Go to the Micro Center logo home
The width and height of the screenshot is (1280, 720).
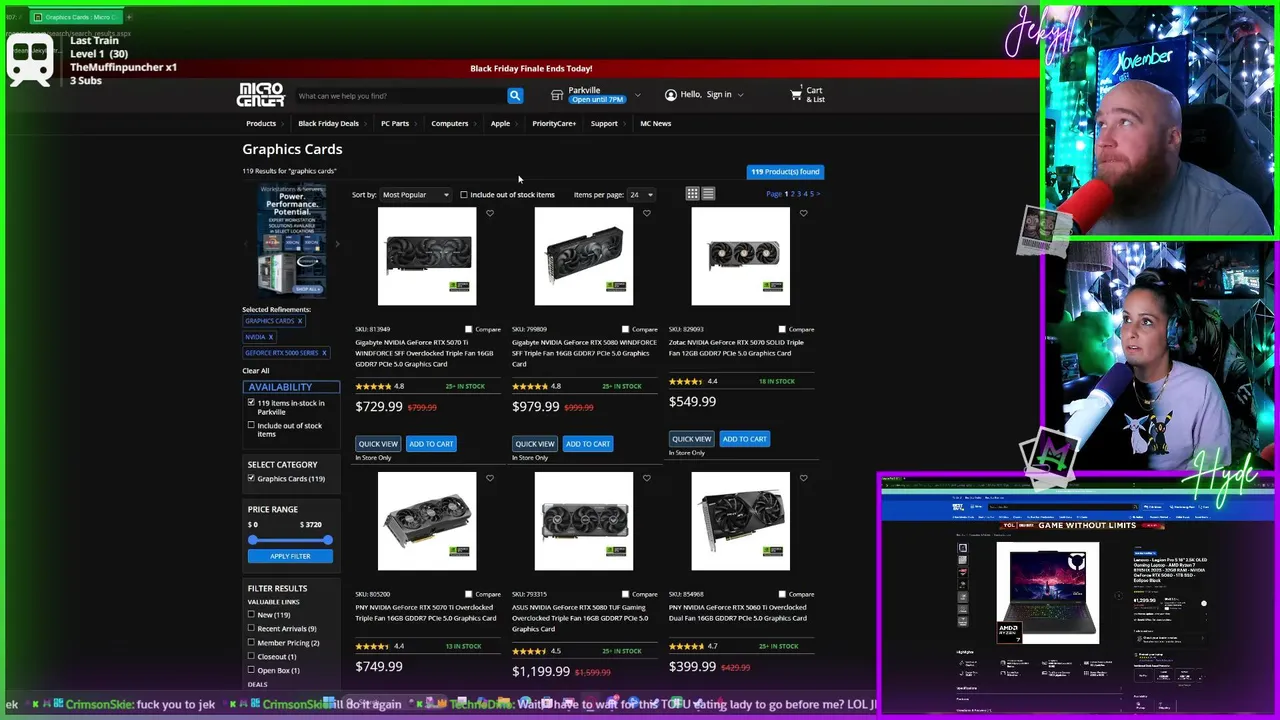[261, 95]
